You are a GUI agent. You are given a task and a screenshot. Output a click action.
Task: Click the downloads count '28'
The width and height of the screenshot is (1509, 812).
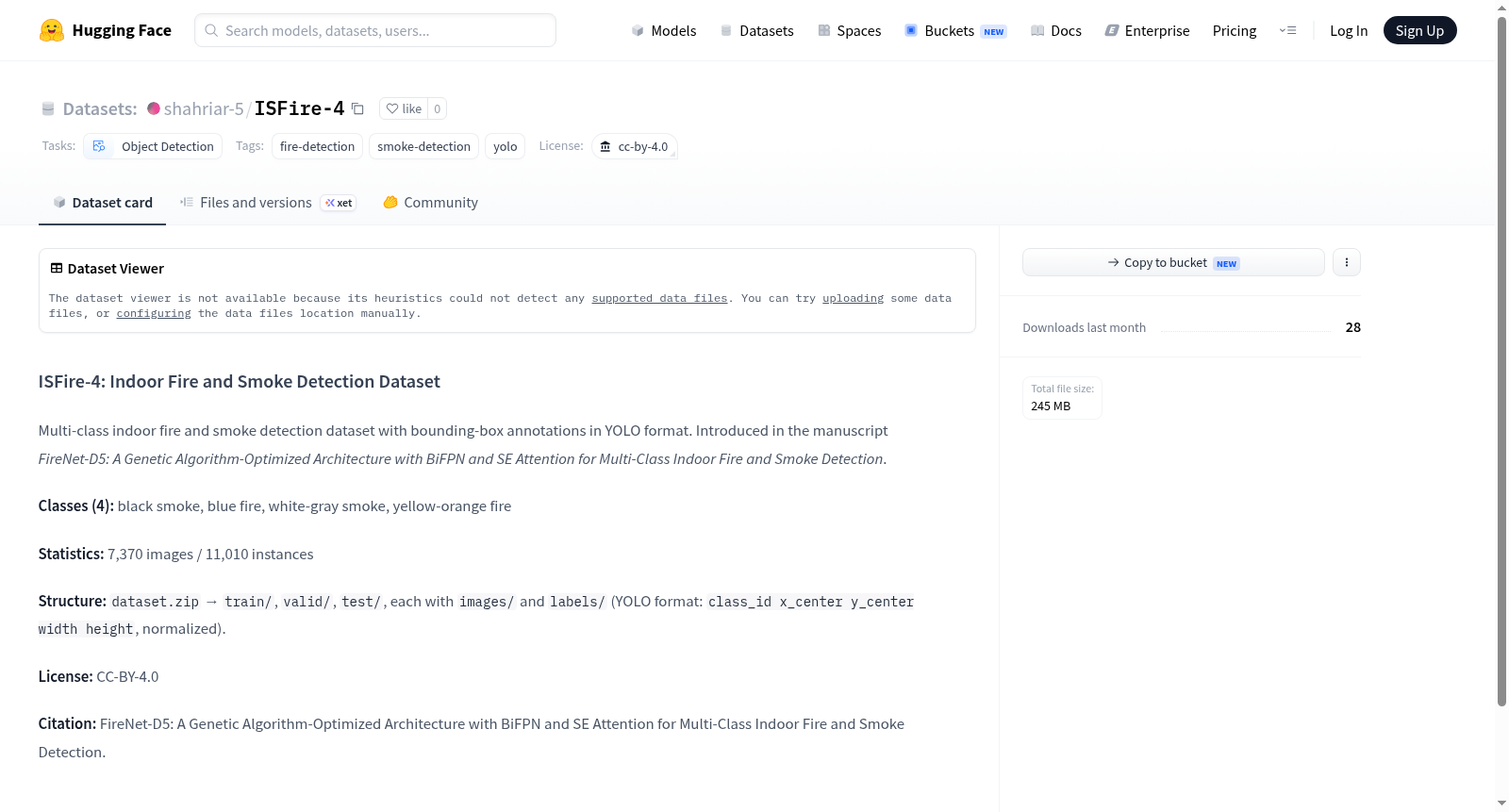coord(1353,327)
